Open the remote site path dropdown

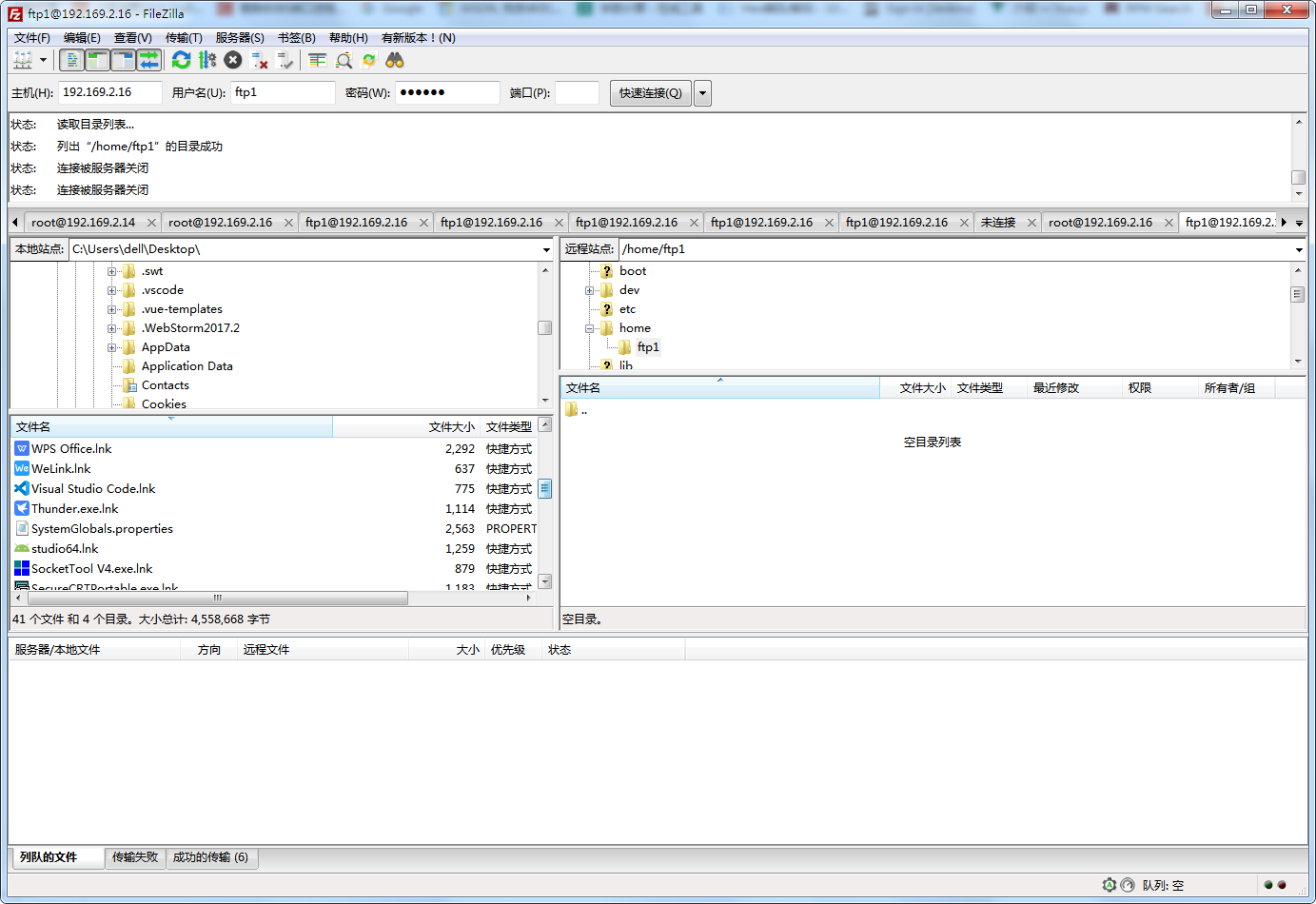1299,249
